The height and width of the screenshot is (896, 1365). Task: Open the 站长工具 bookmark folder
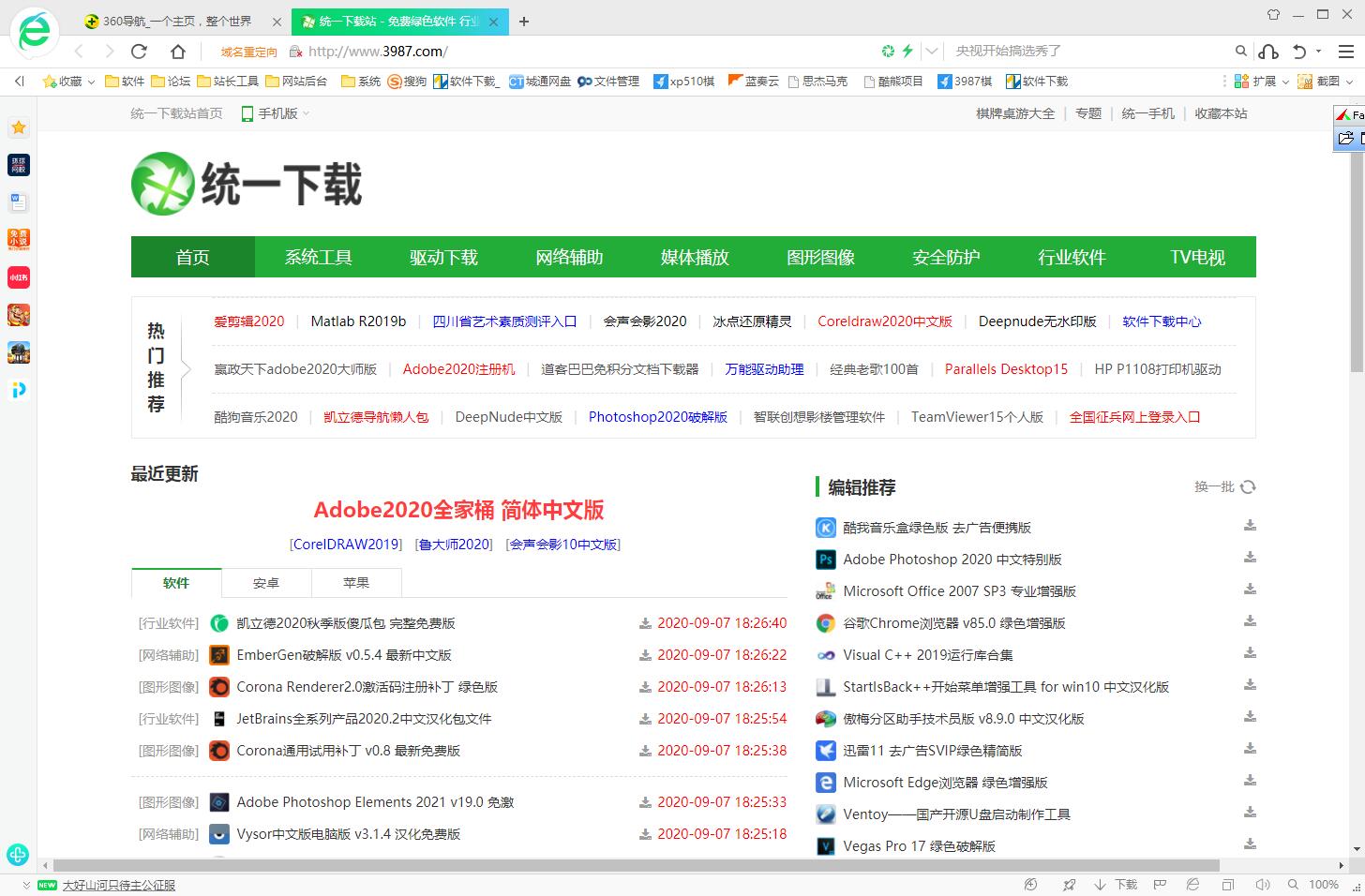pyautogui.click(x=228, y=82)
